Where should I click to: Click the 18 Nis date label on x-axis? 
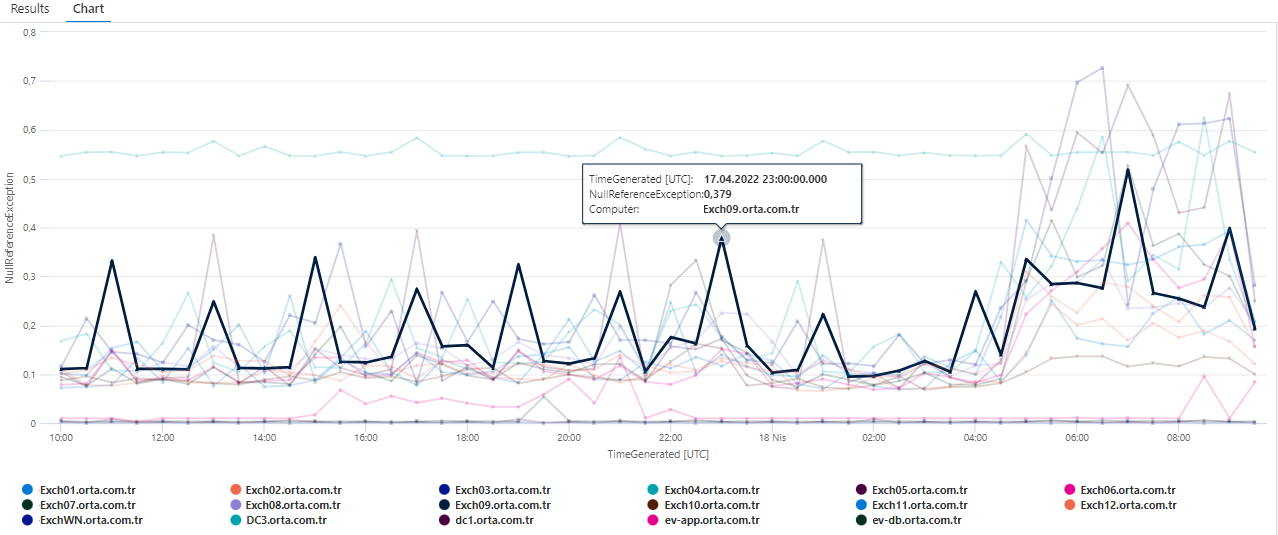[x=772, y=437]
